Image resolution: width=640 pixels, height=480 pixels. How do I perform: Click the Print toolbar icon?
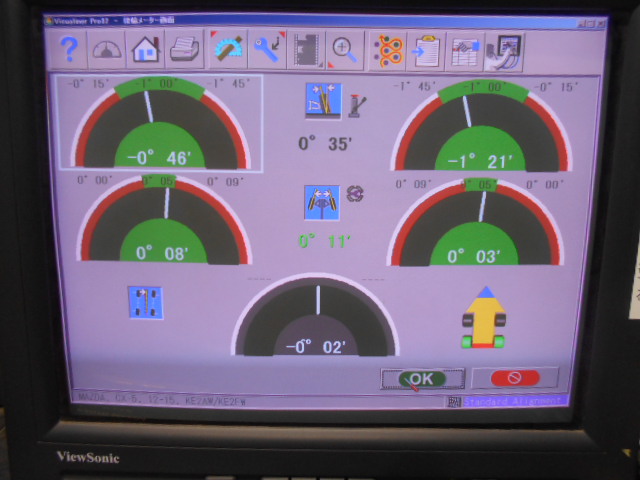184,50
